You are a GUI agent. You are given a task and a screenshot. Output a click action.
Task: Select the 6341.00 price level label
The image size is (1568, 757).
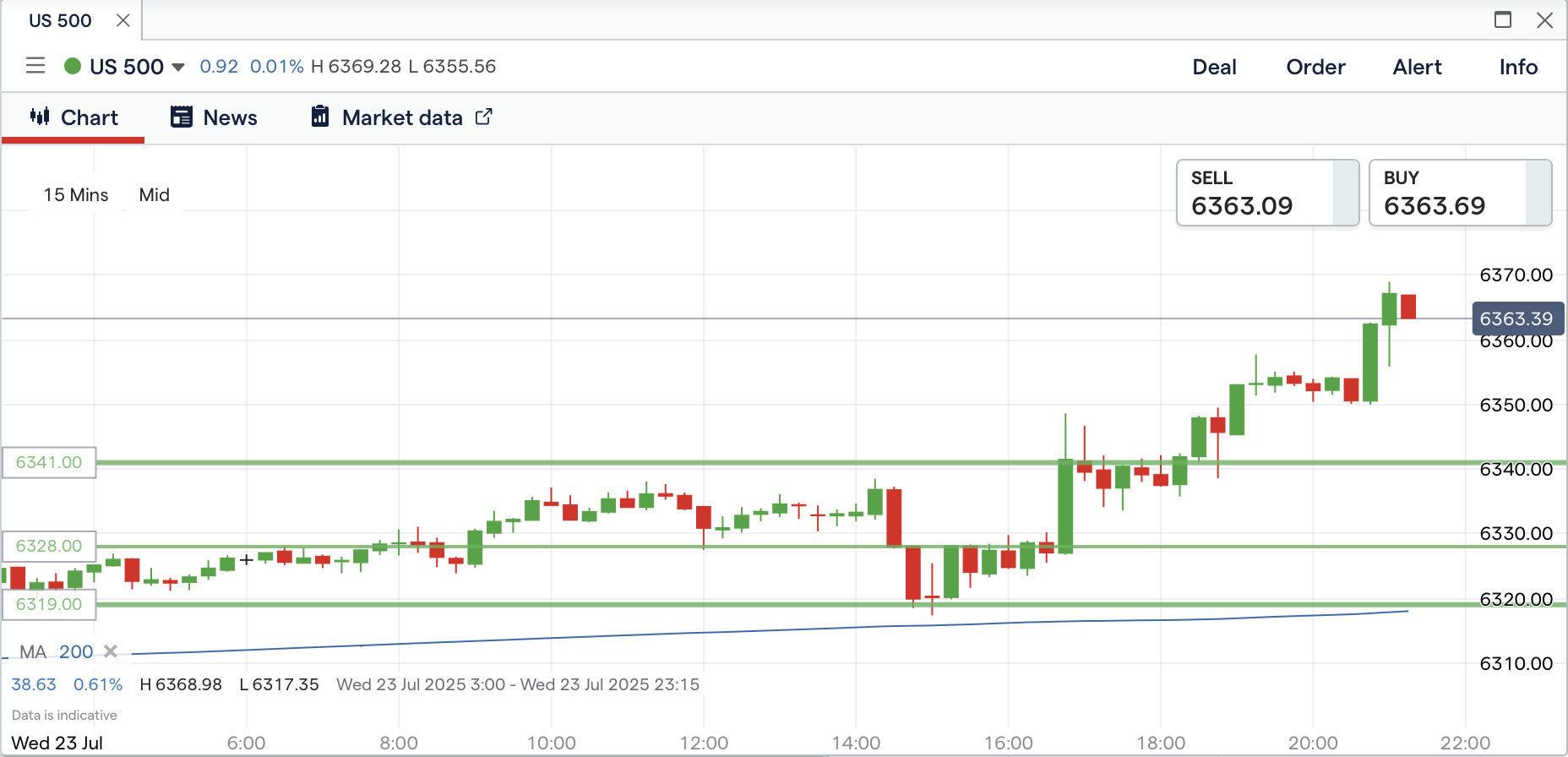tap(49, 462)
